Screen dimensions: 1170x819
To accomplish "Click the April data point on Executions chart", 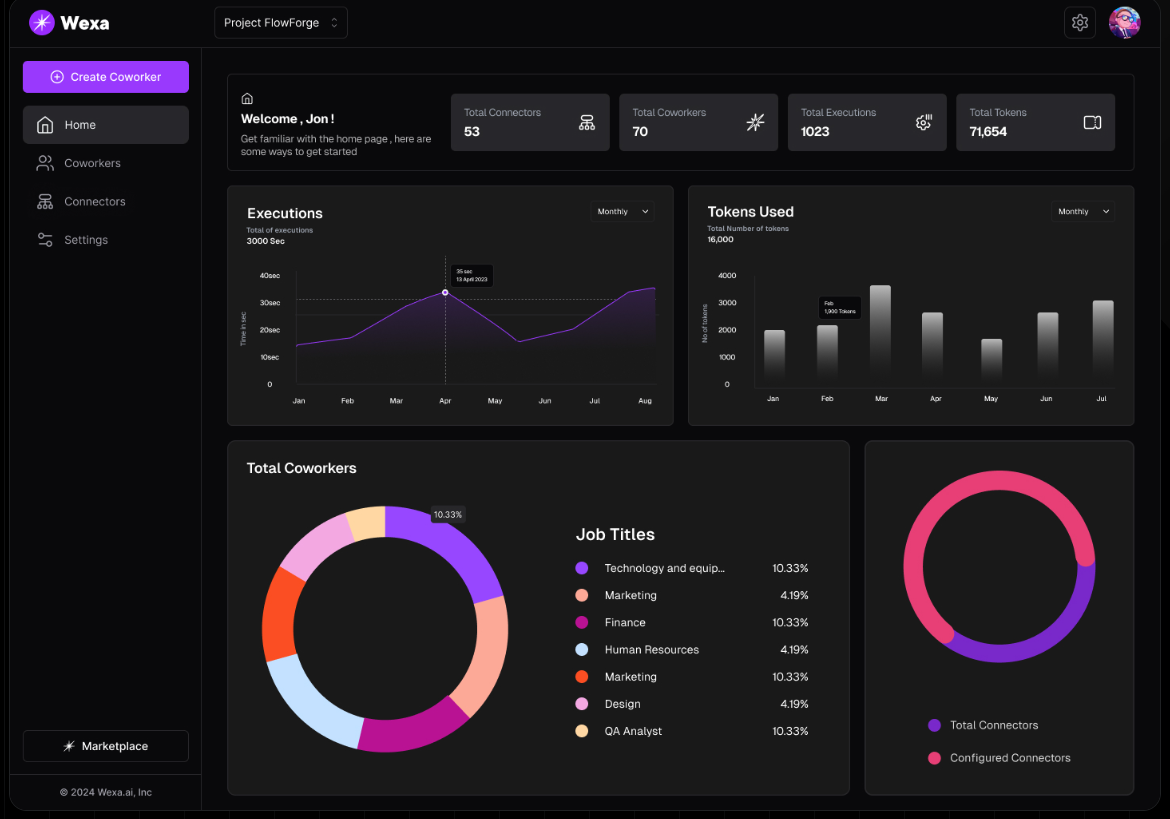I will 445,292.
